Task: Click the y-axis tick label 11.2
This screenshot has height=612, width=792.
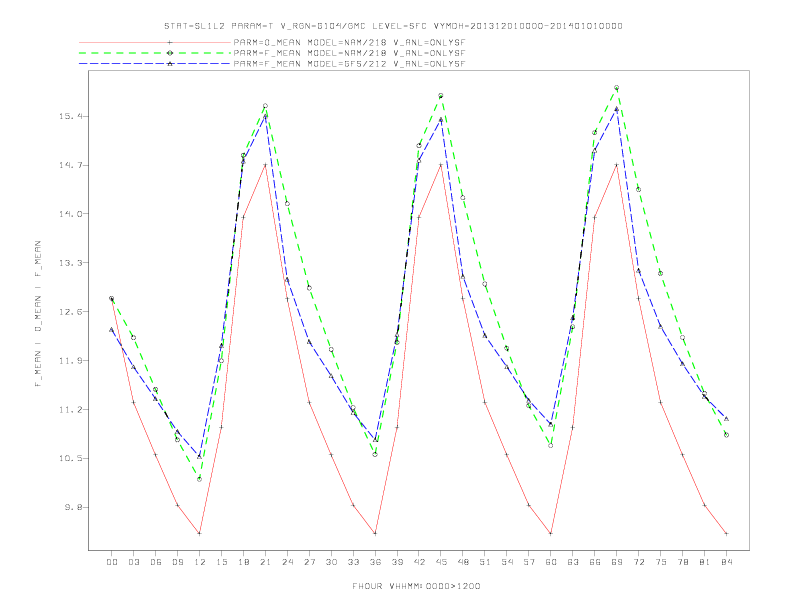Action: point(71,410)
